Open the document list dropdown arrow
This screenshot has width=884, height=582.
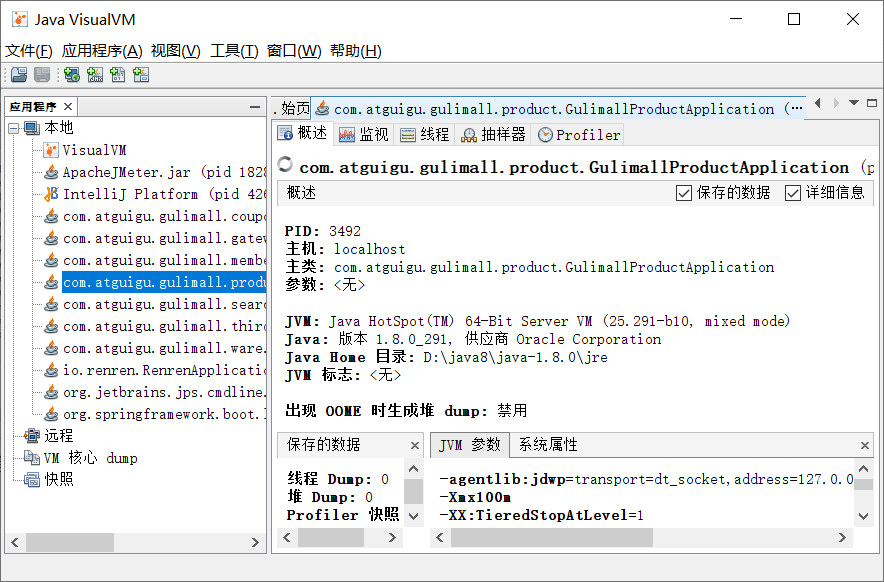click(854, 103)
